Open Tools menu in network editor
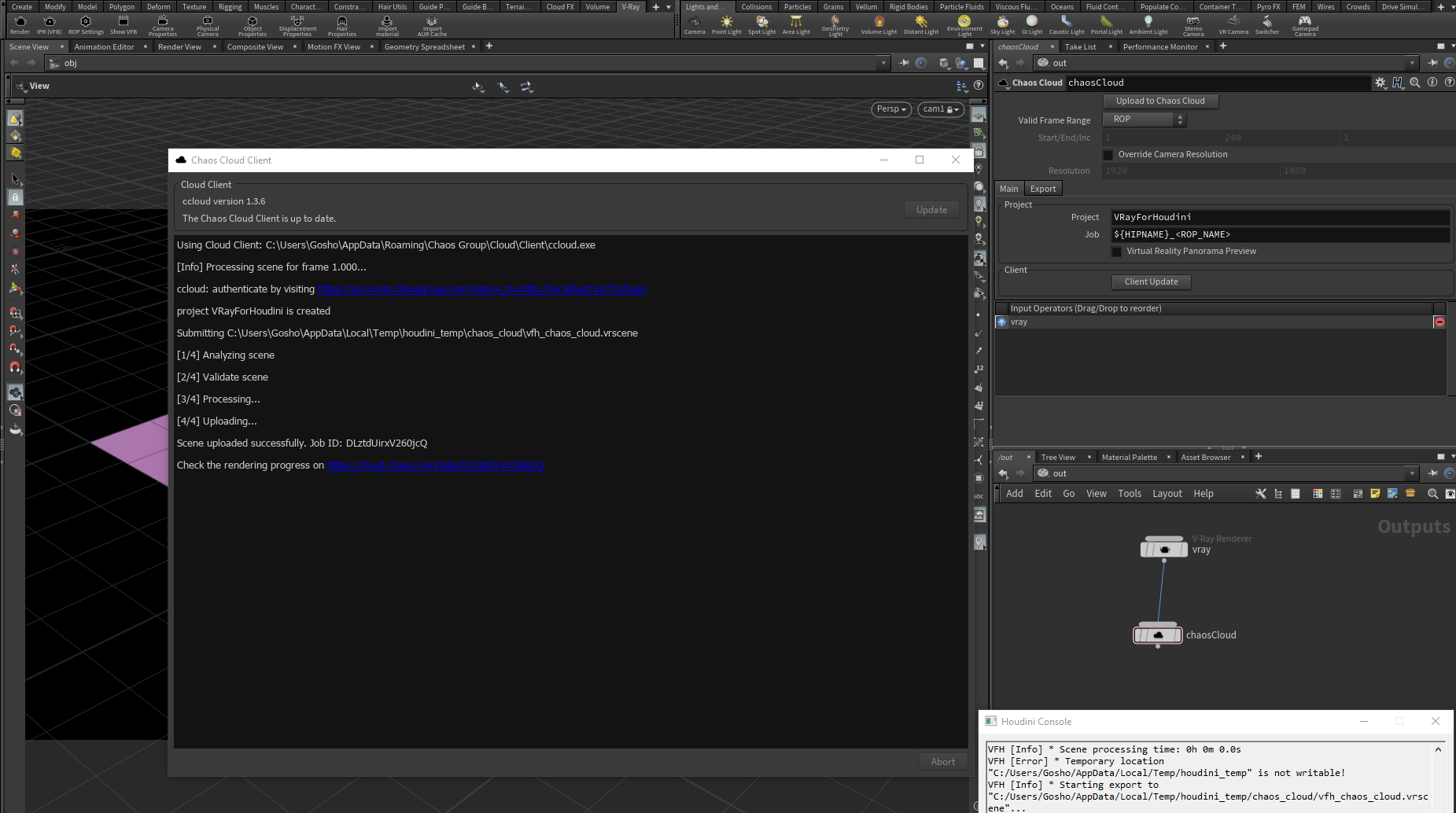The height and width of the screenshot is (813, 1456). pyautogui.click(x=1130, y=494)
